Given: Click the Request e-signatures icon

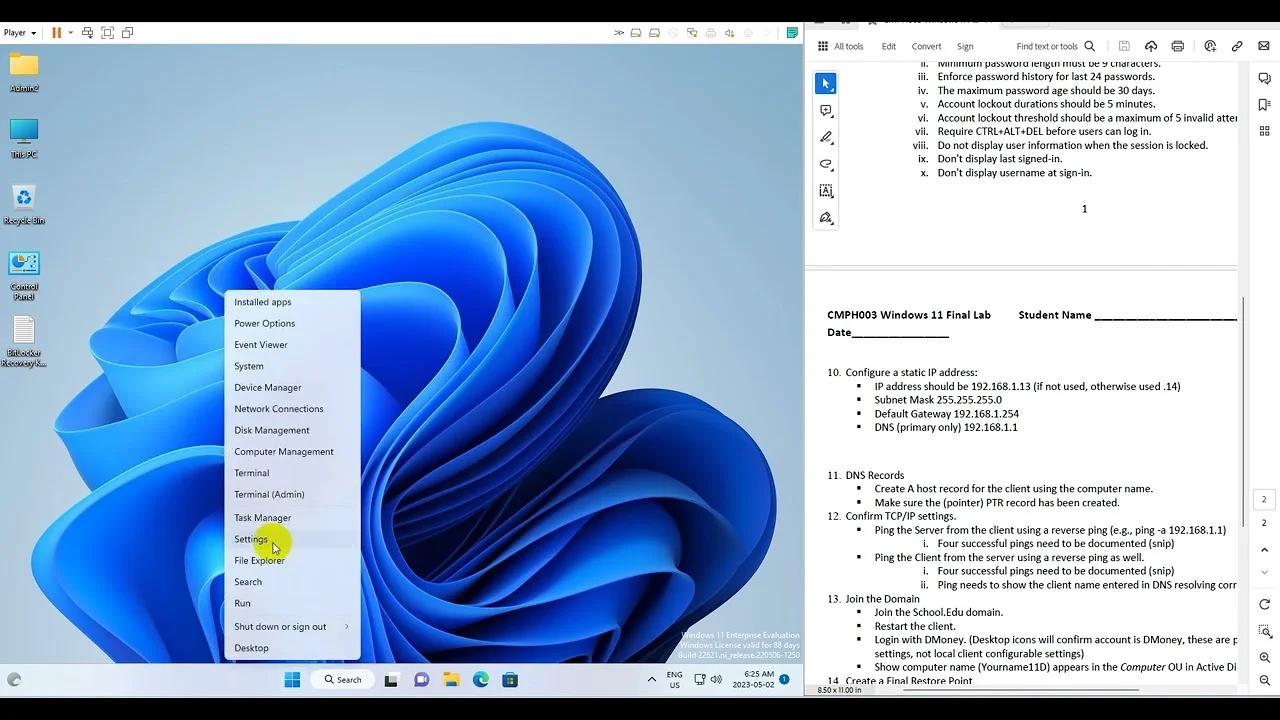Looking at the screenshot, I should pos(1210,46).
